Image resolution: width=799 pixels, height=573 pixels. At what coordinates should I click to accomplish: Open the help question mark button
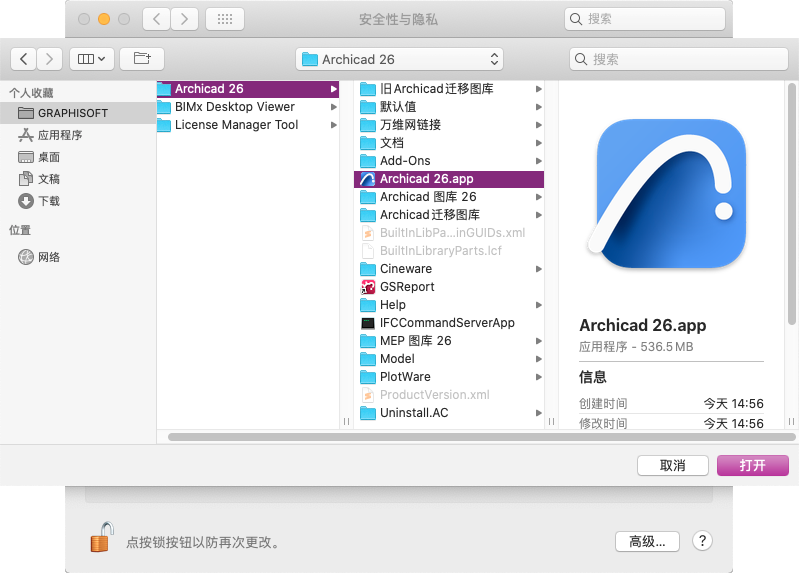pyautogui.click(x=702, y=541)
